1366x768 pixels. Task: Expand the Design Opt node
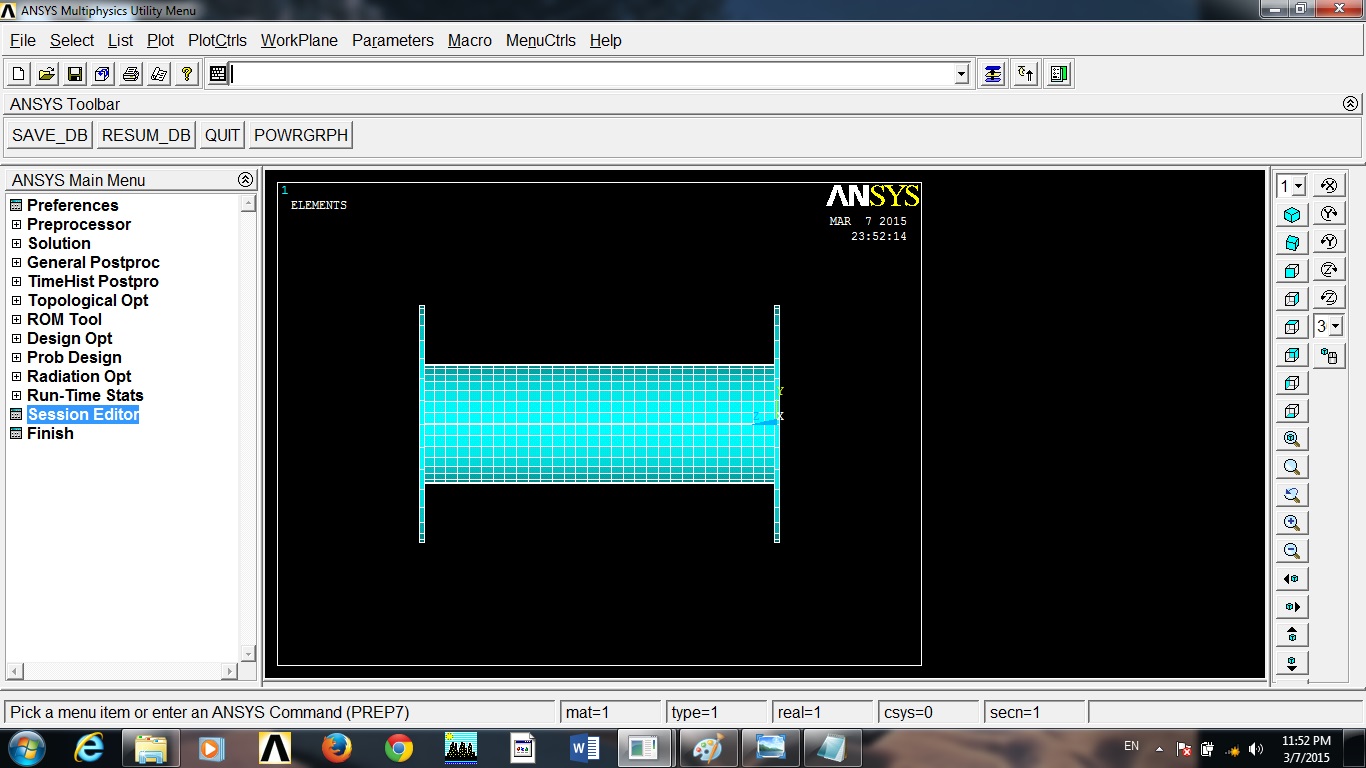pyautogui.click(x=17, y=339)
